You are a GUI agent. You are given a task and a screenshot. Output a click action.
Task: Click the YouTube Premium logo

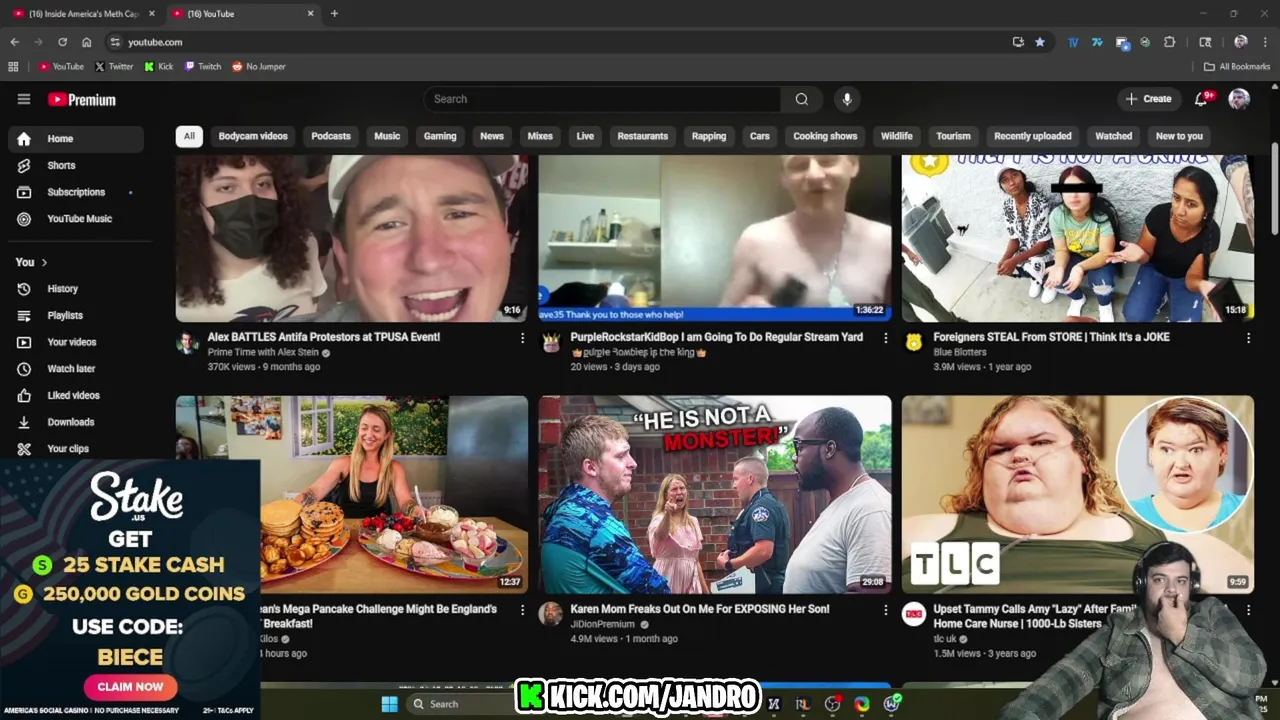[82, 99]
